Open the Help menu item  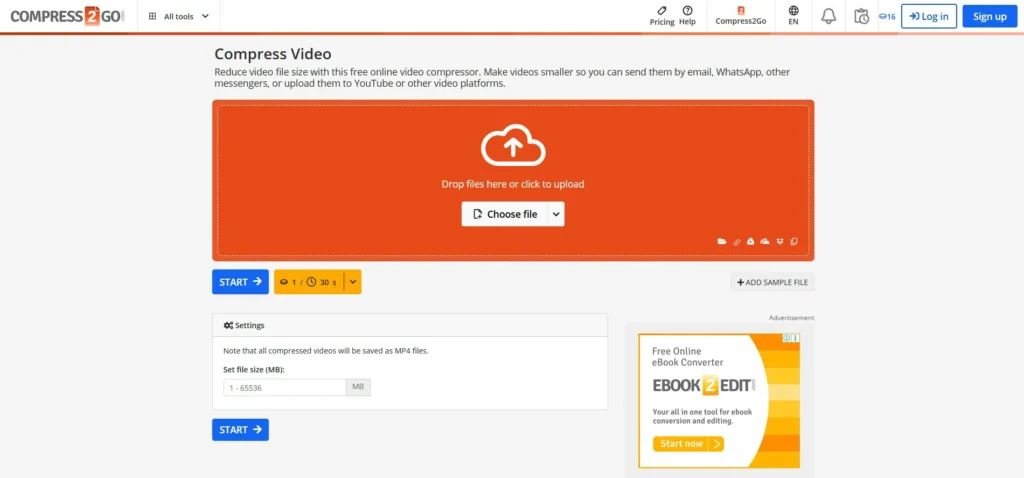(x=687, y=16)
